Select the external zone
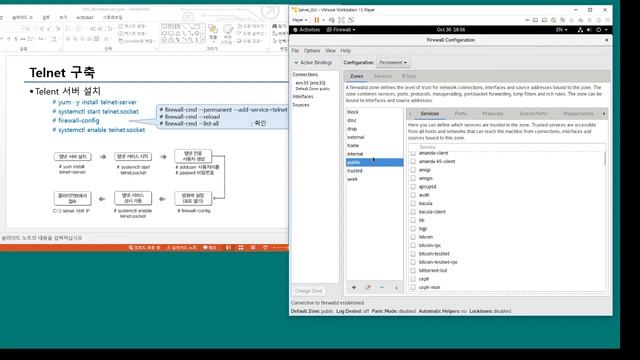Image resolution: width=640 pixels, height=360 pixels. point(374,137)
